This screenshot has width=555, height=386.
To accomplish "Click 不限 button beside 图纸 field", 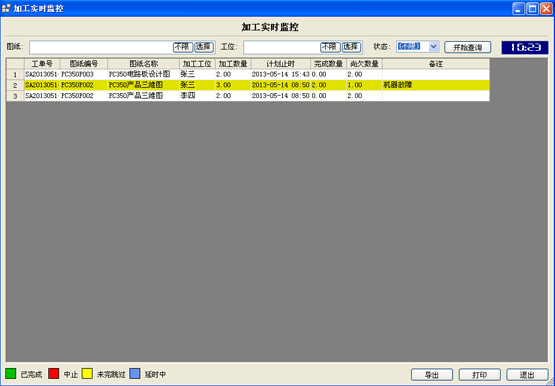I will (x=183, y=47).
